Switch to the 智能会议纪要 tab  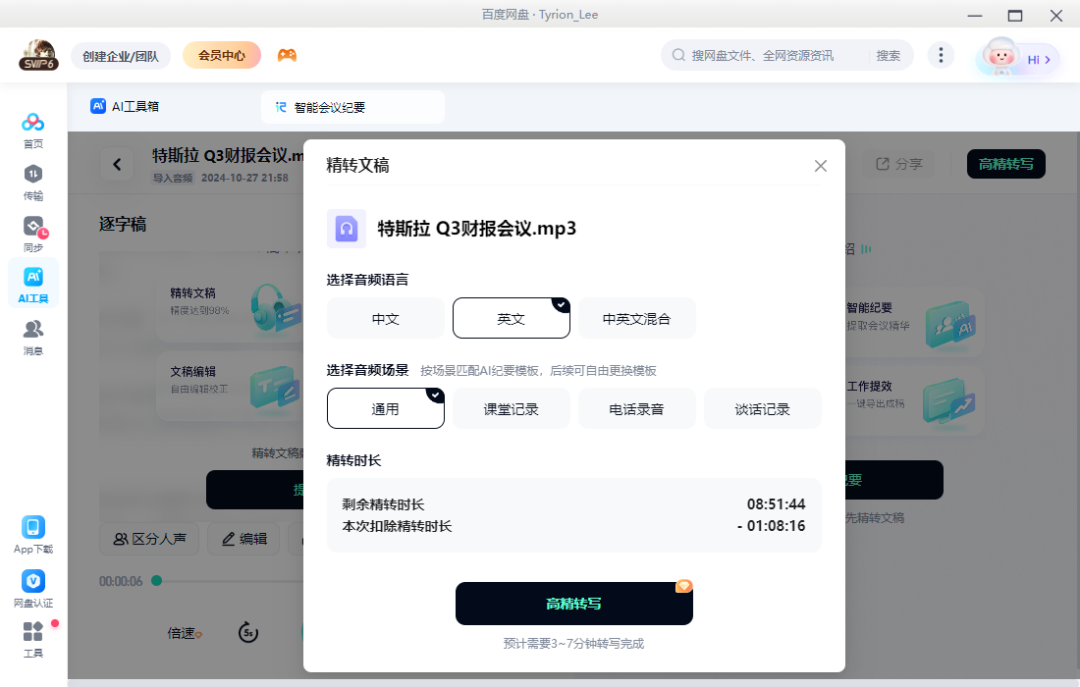point(353,107)
